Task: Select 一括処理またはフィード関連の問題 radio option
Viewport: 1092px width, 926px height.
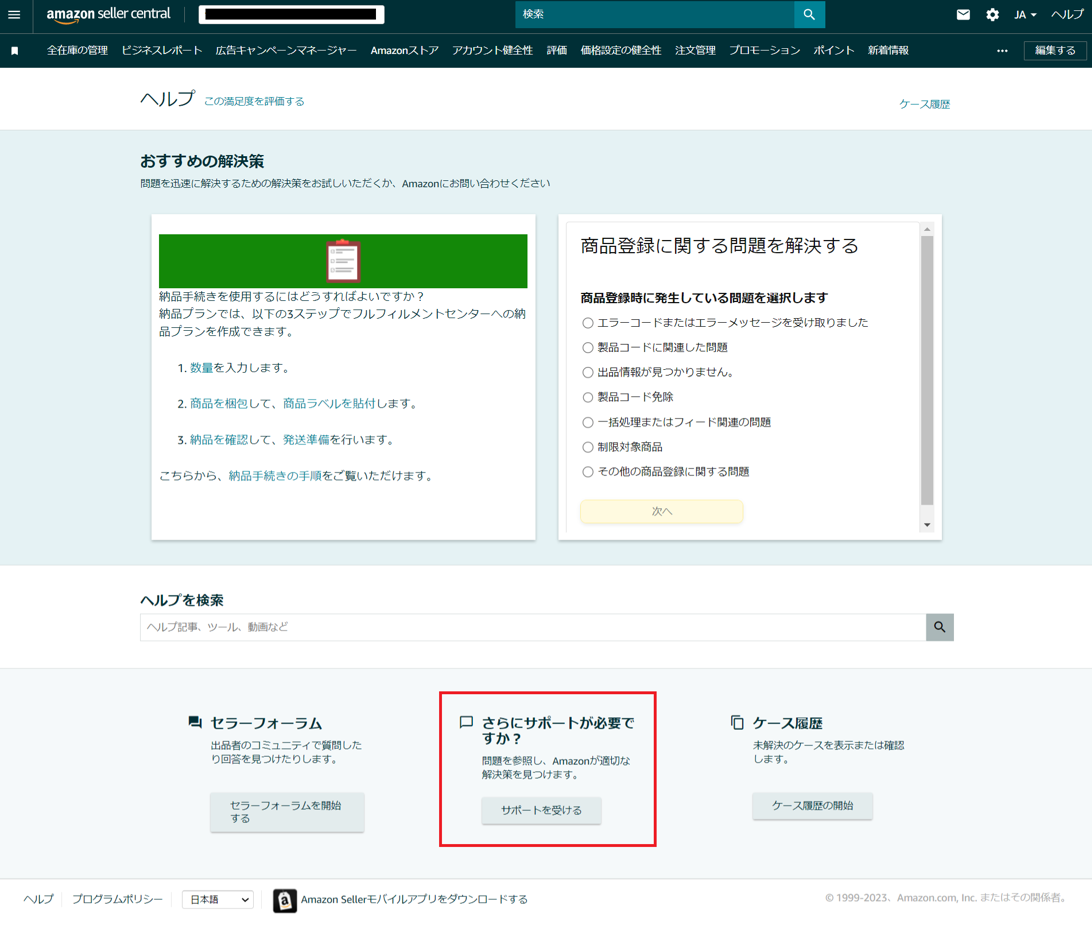Action: (x=588, y=423)
